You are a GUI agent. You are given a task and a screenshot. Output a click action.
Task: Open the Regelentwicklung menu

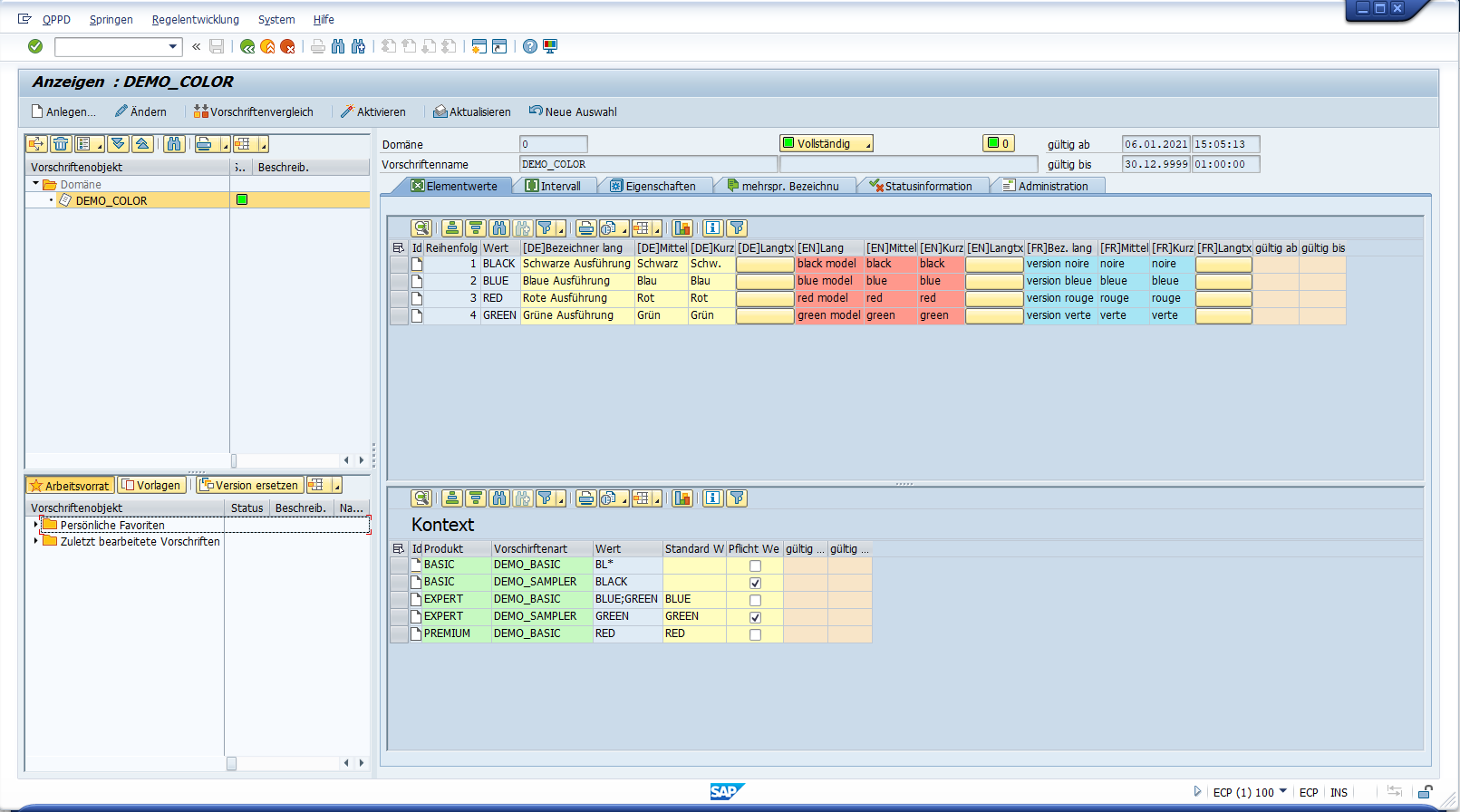[x=195, y=19]
